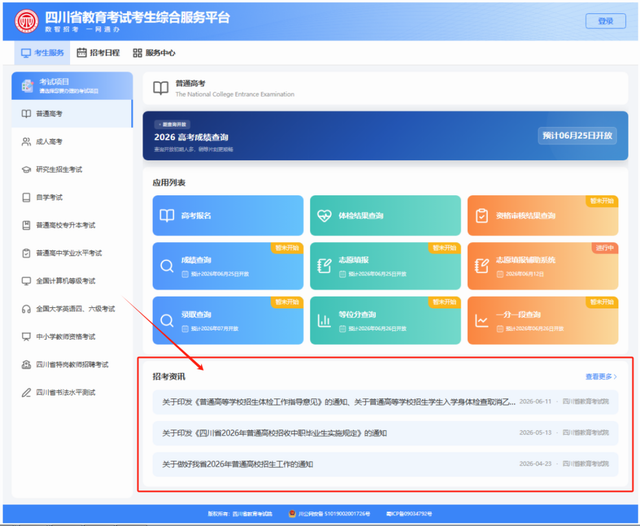Click the monitor icon for 全国计算机等级考试

pyautogui.click(x=26, y=281)
